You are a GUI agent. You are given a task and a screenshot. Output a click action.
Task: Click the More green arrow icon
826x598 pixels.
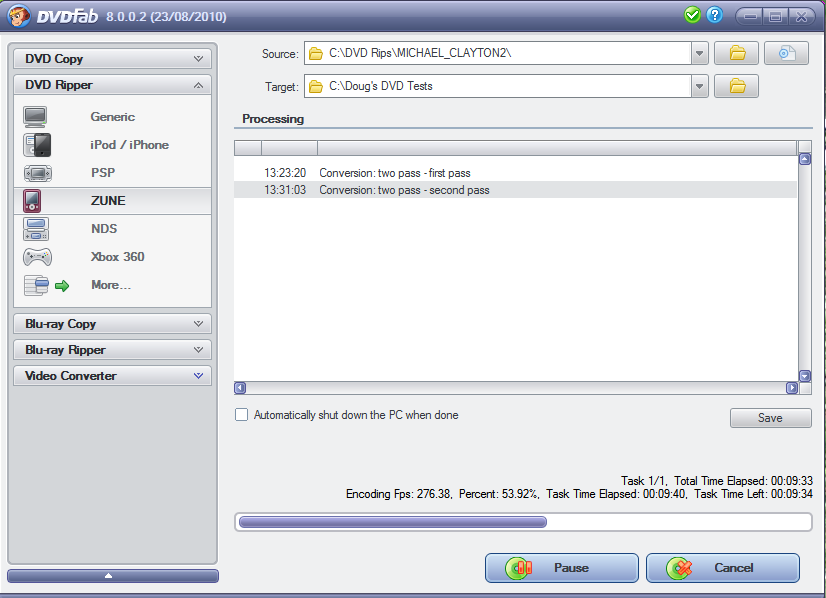[x=62, y=286]
